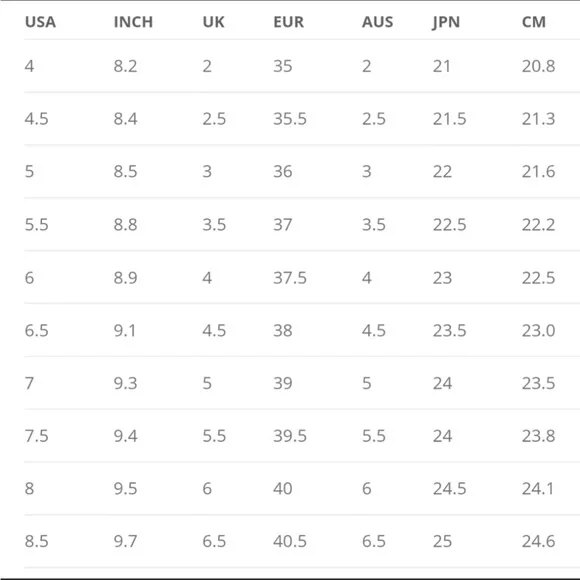Click the UK column header
This screenshot has height=580, width=580.
tap(213, 22)
